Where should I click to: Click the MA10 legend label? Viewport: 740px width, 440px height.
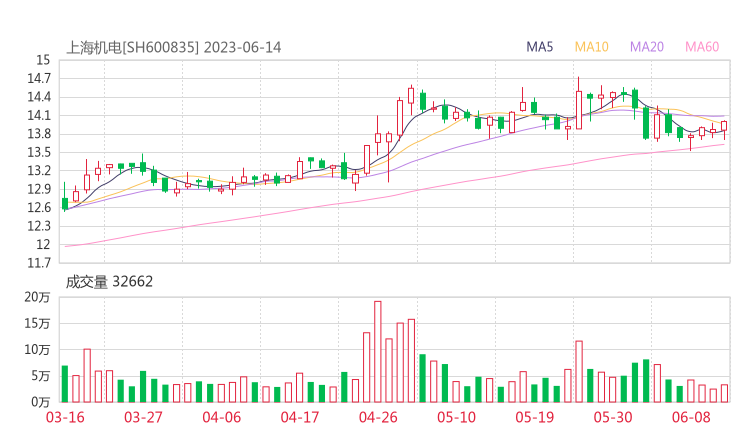pyautogui.click(x=591, y=47)
